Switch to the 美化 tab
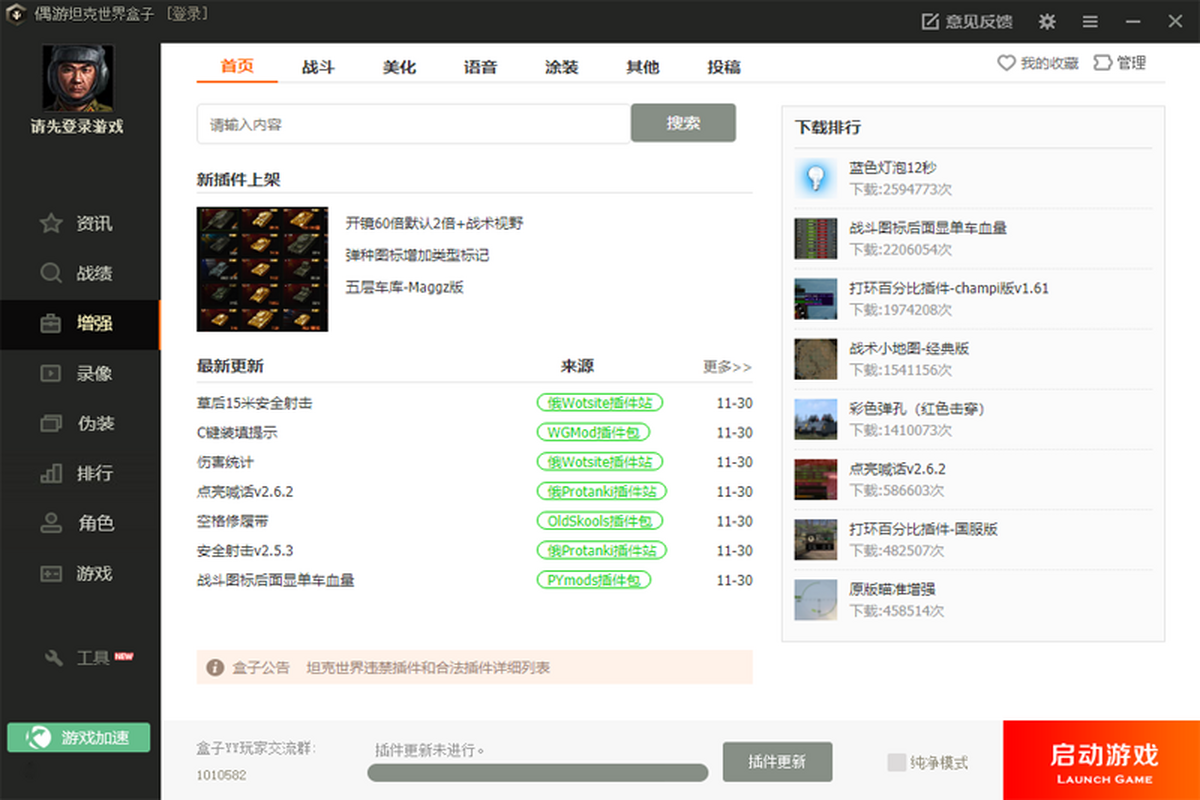Viewport: 1200px width, 800px height. pos(399,67)
